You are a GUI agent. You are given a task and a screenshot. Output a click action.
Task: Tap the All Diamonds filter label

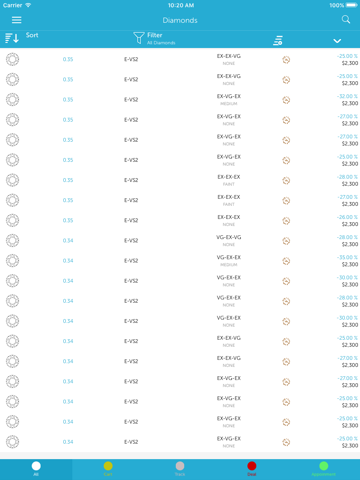click(x=161, y=43)
